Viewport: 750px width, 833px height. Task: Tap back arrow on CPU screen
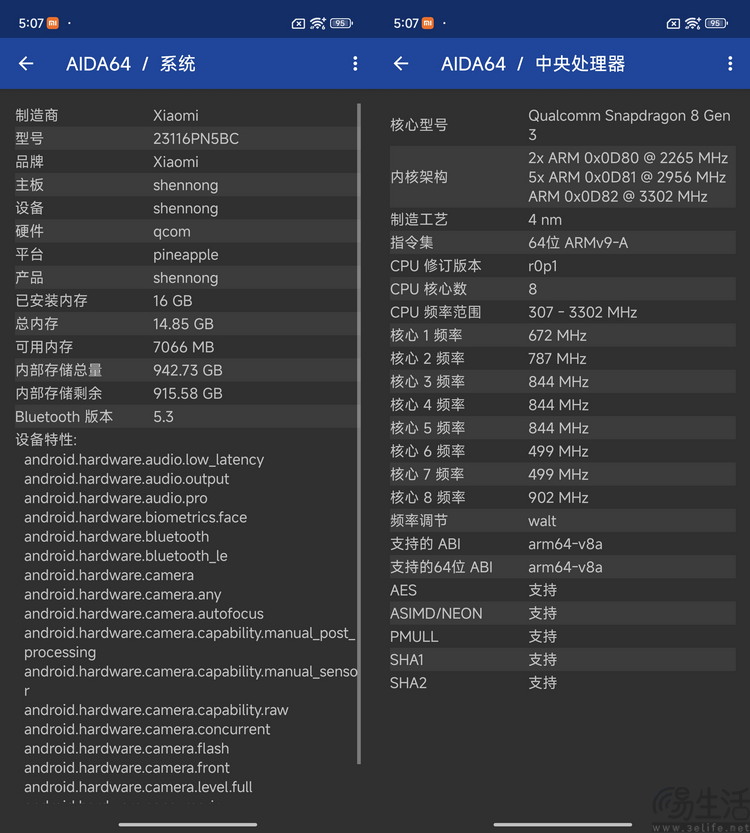click(401, 64)
